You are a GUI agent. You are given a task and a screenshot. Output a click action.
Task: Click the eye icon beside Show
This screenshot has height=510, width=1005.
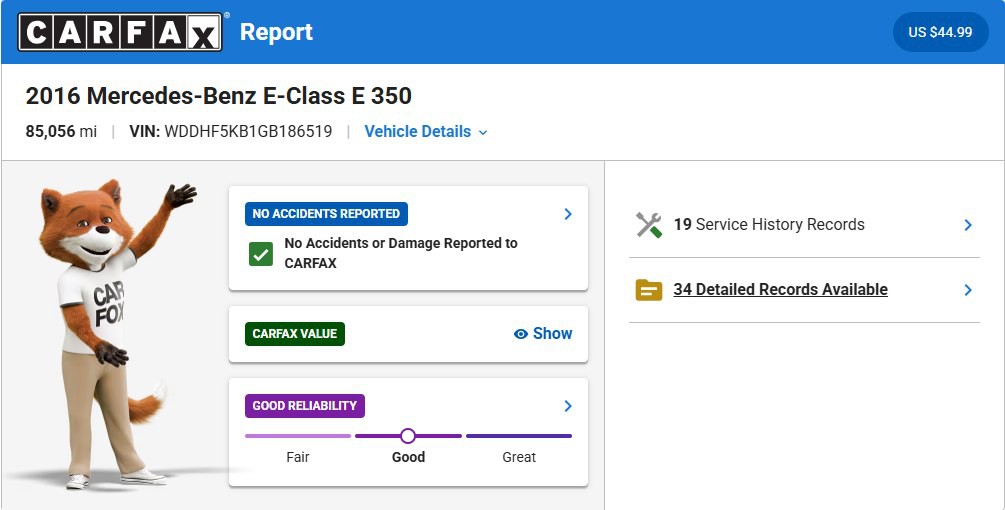[521, 334]
